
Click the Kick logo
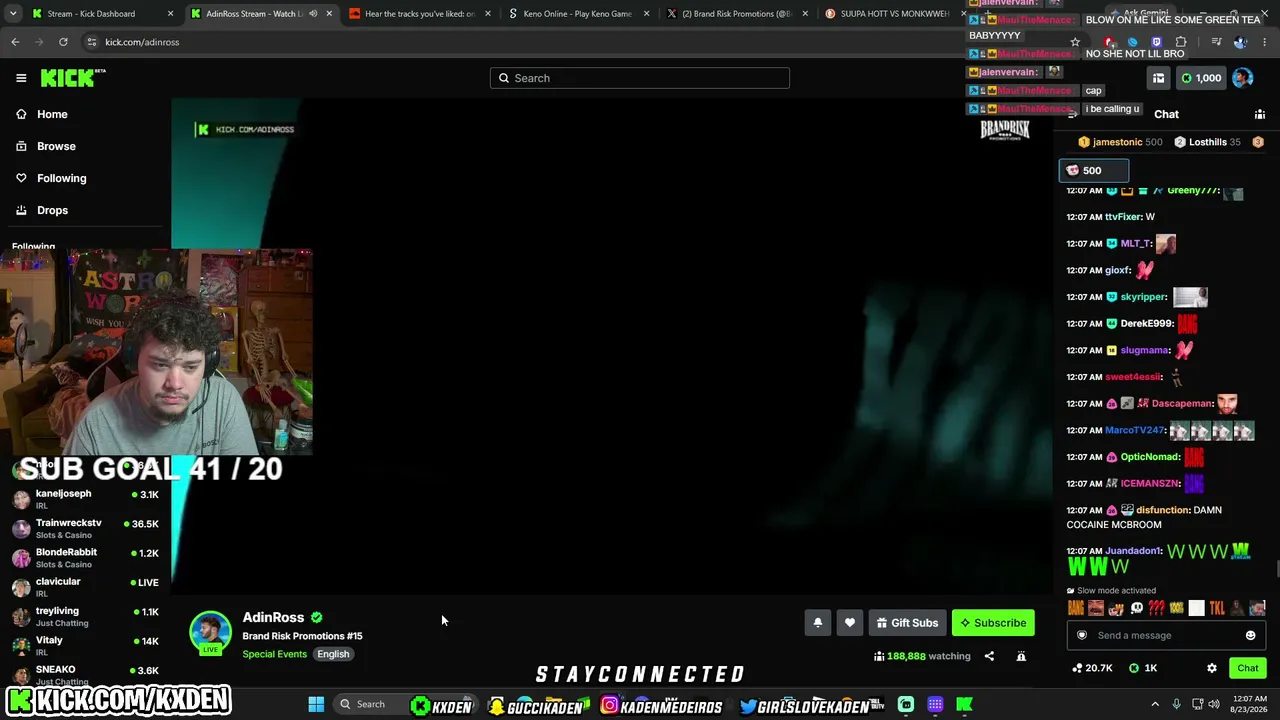pos(73,78)
